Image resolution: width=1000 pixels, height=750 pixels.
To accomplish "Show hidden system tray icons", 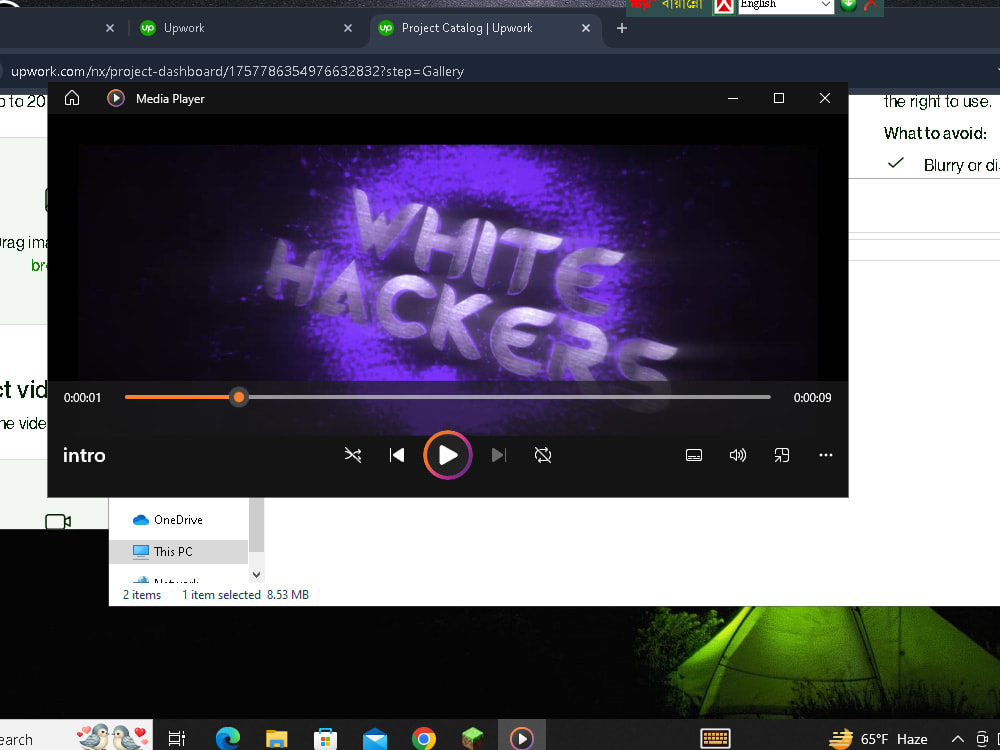I will tap(957, 739).
